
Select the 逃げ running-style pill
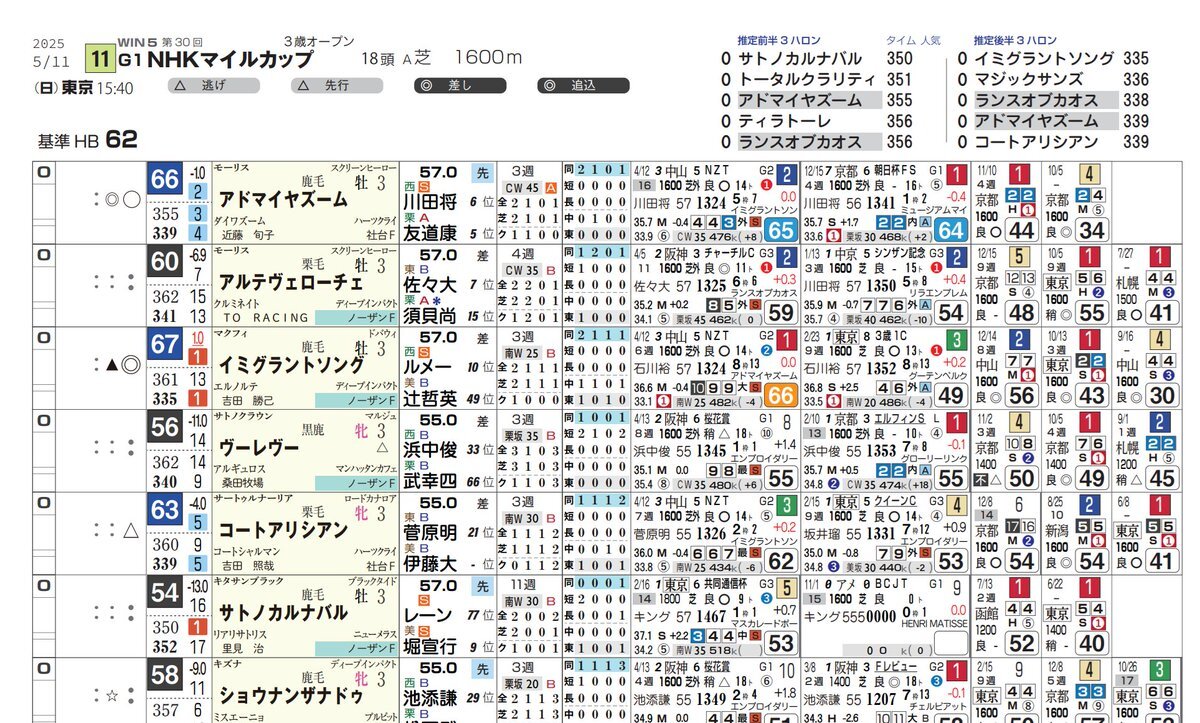point(213,86)
